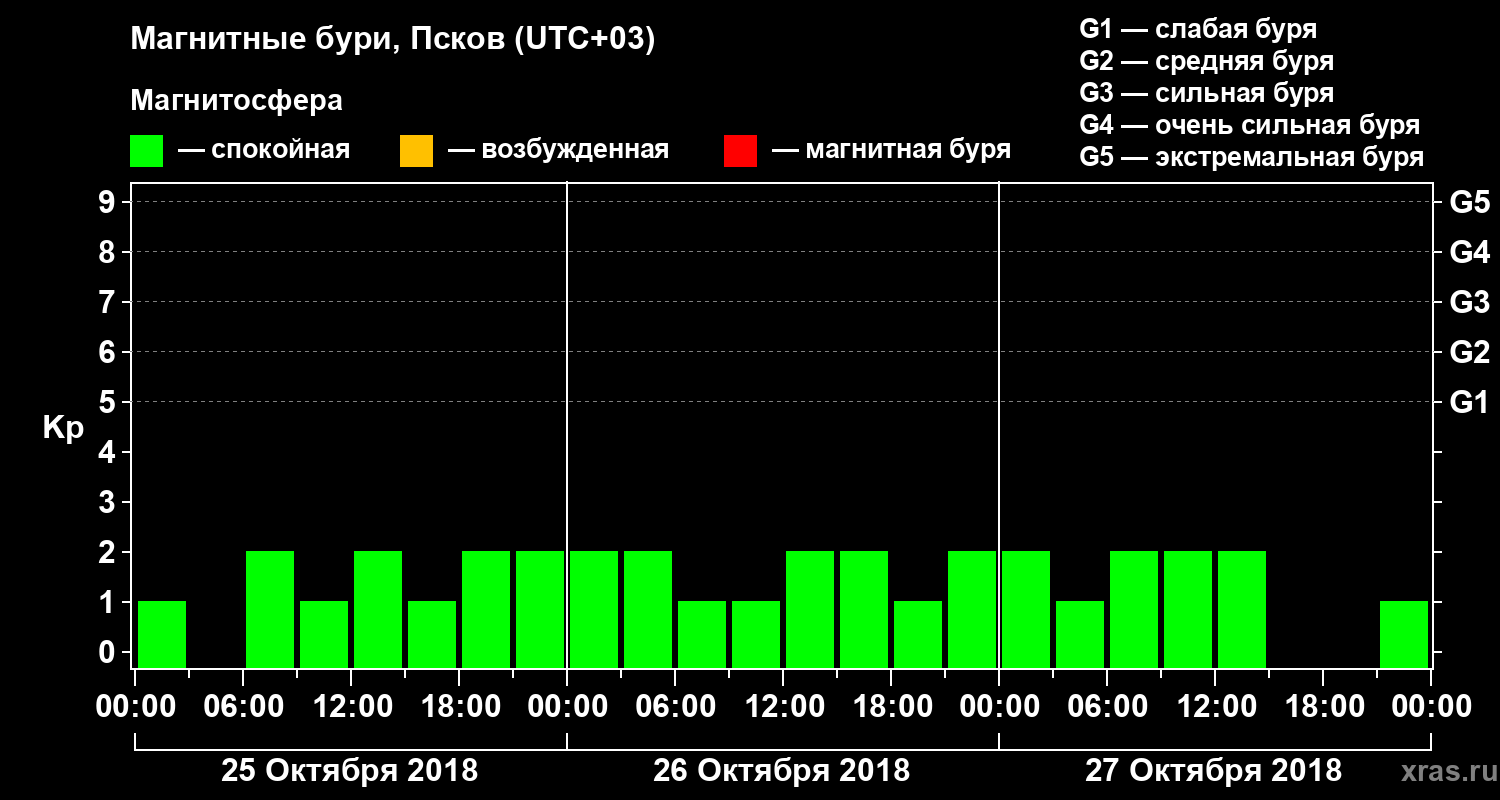Click the 'G5' right-axis label
1500x800 pixels.
point(1469,202)
